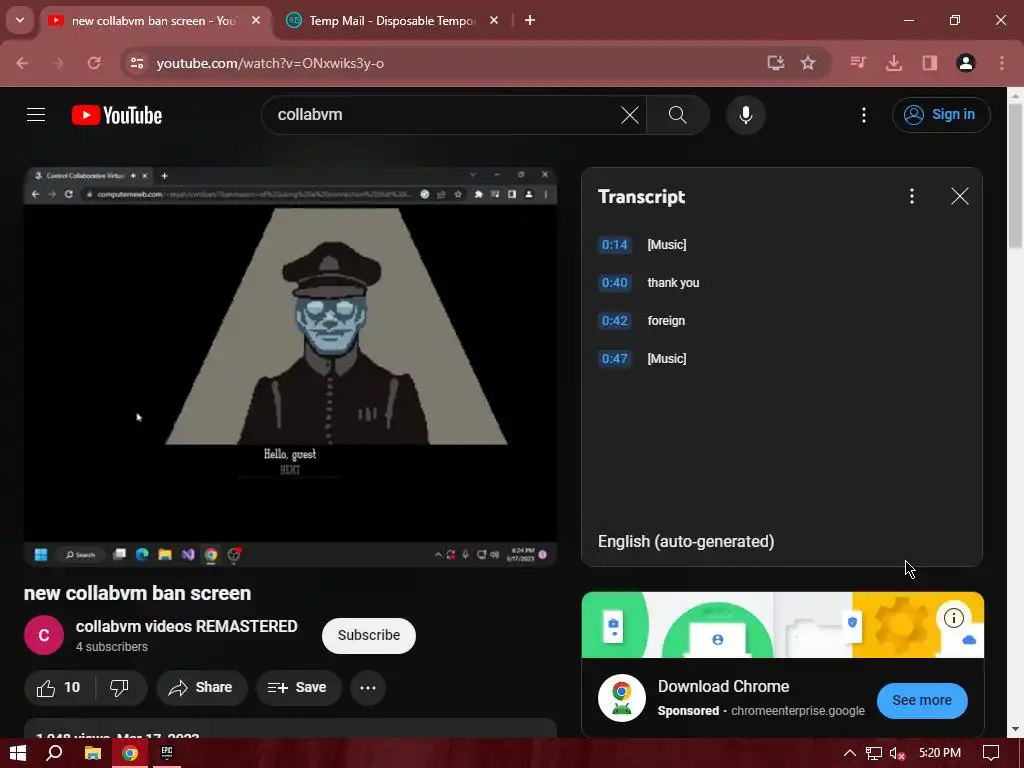Click ad info icon on Chrome banner
Viewport: 1024px width, 768px height.
(953, 617)
